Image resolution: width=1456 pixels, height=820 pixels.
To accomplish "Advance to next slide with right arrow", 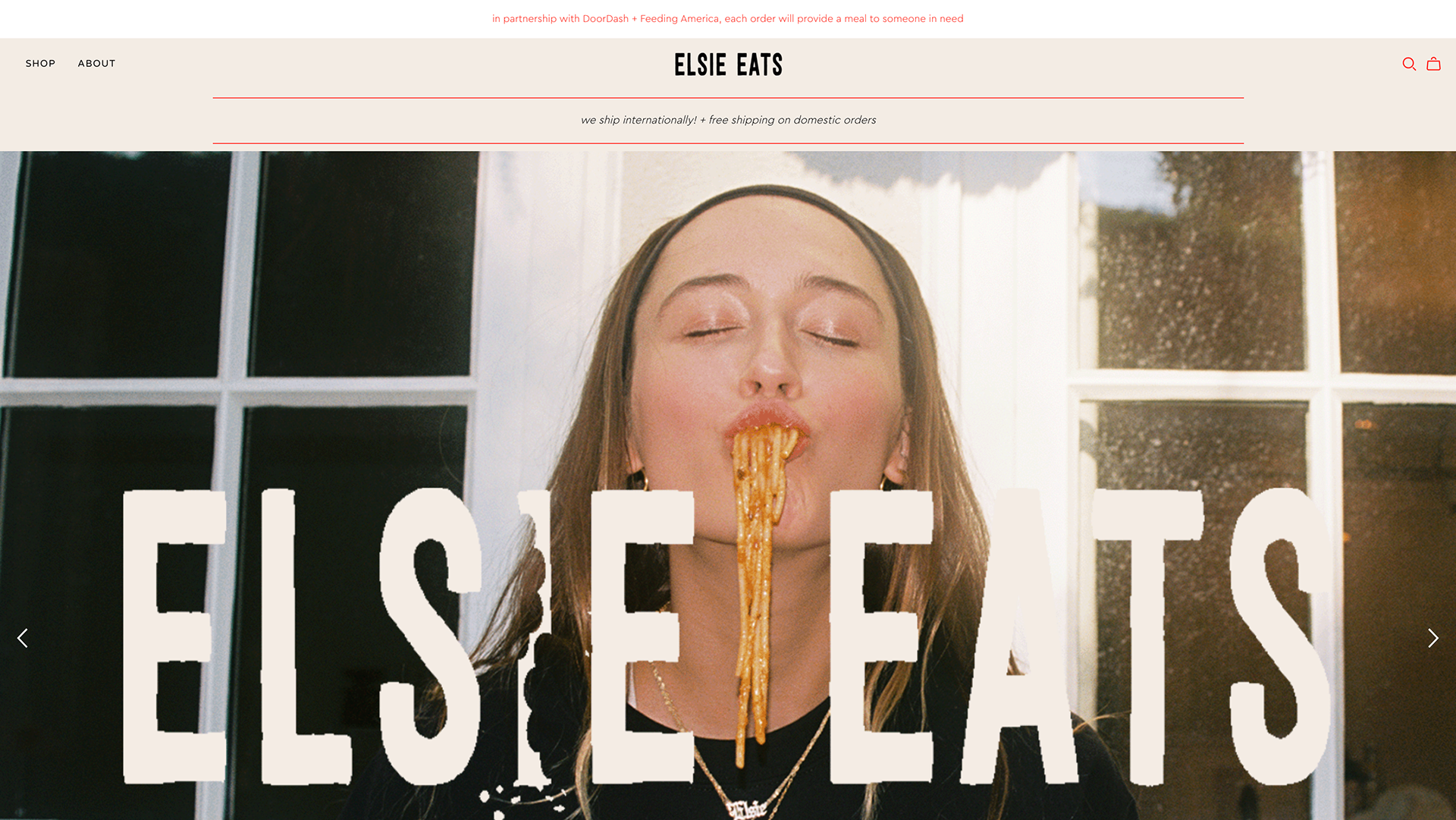I will (x=1432, y=638).
